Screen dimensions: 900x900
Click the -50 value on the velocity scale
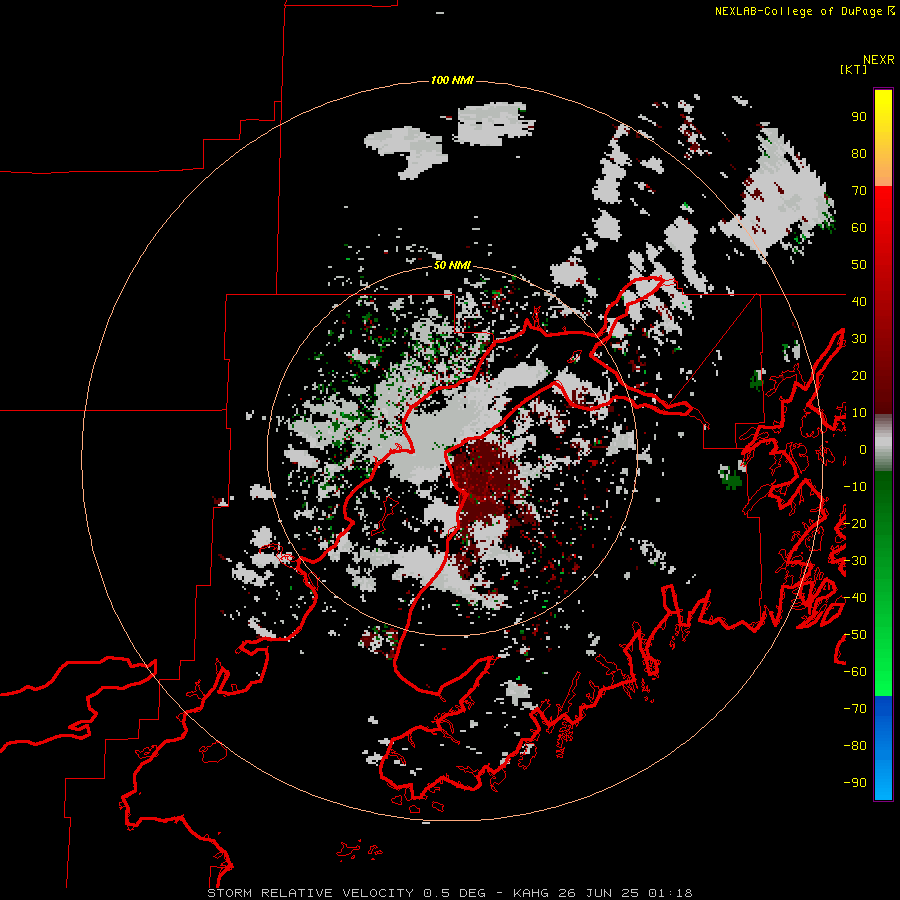tap(855, 635)
